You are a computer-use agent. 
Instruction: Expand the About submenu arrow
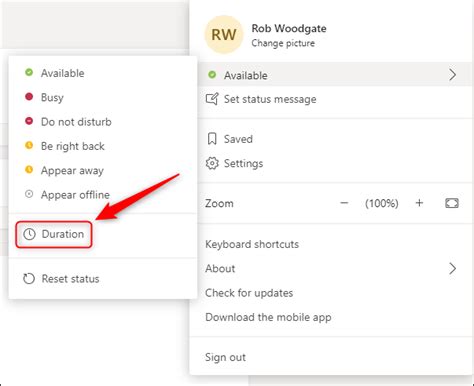pos(452,268)
